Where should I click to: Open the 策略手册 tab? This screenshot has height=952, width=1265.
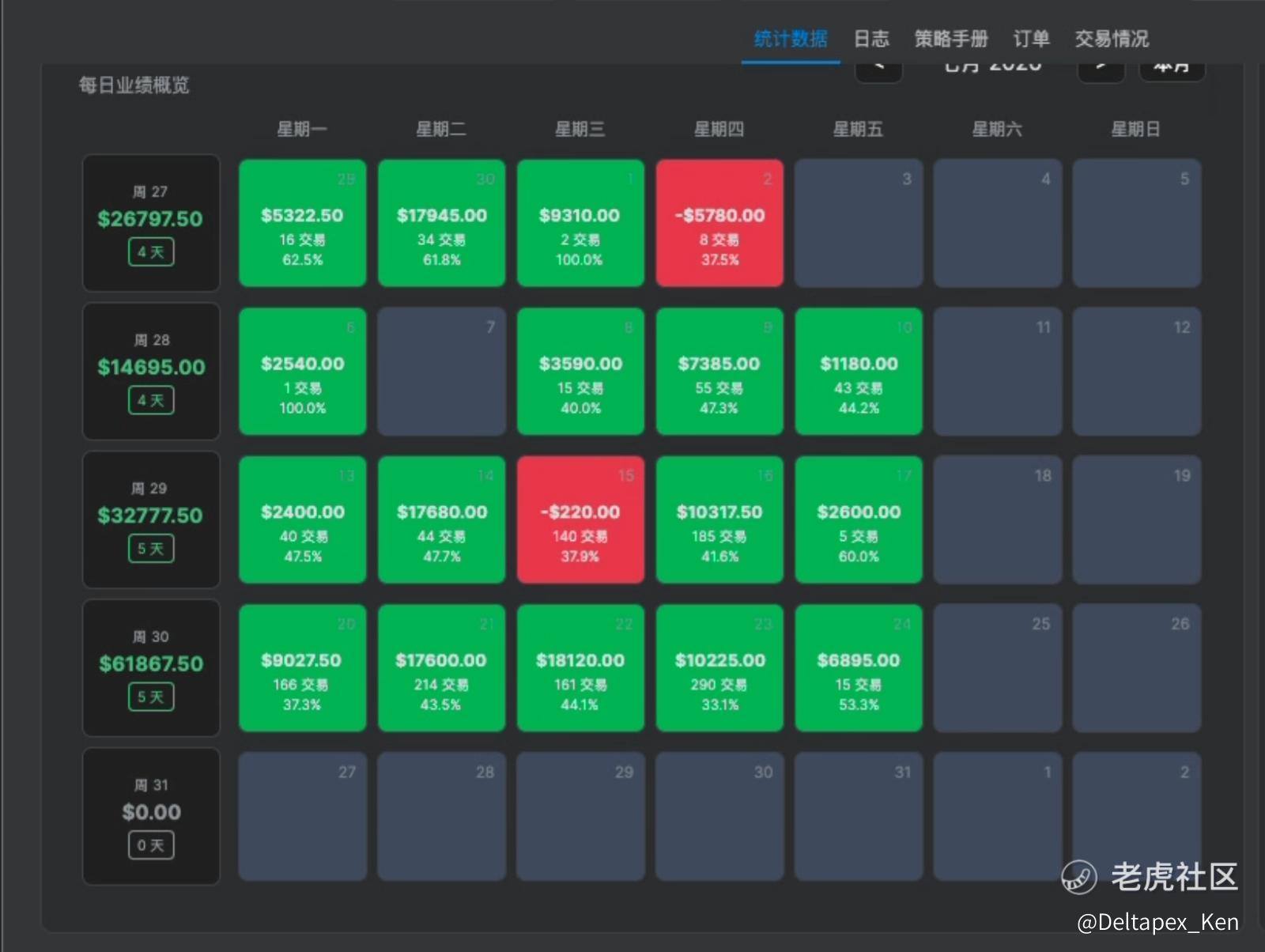click(951, 39)
